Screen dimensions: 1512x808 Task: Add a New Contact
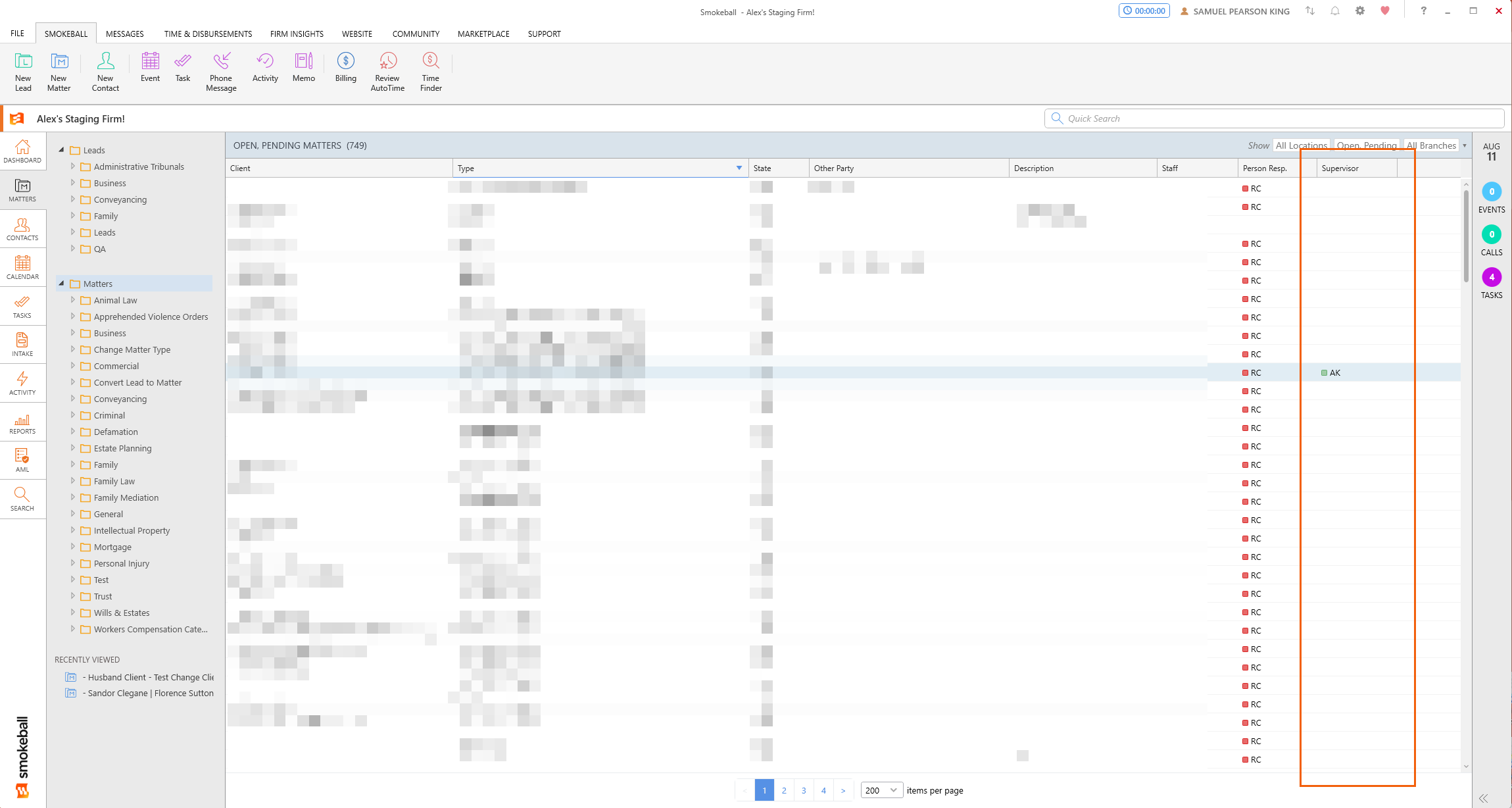tap(105, 72)
